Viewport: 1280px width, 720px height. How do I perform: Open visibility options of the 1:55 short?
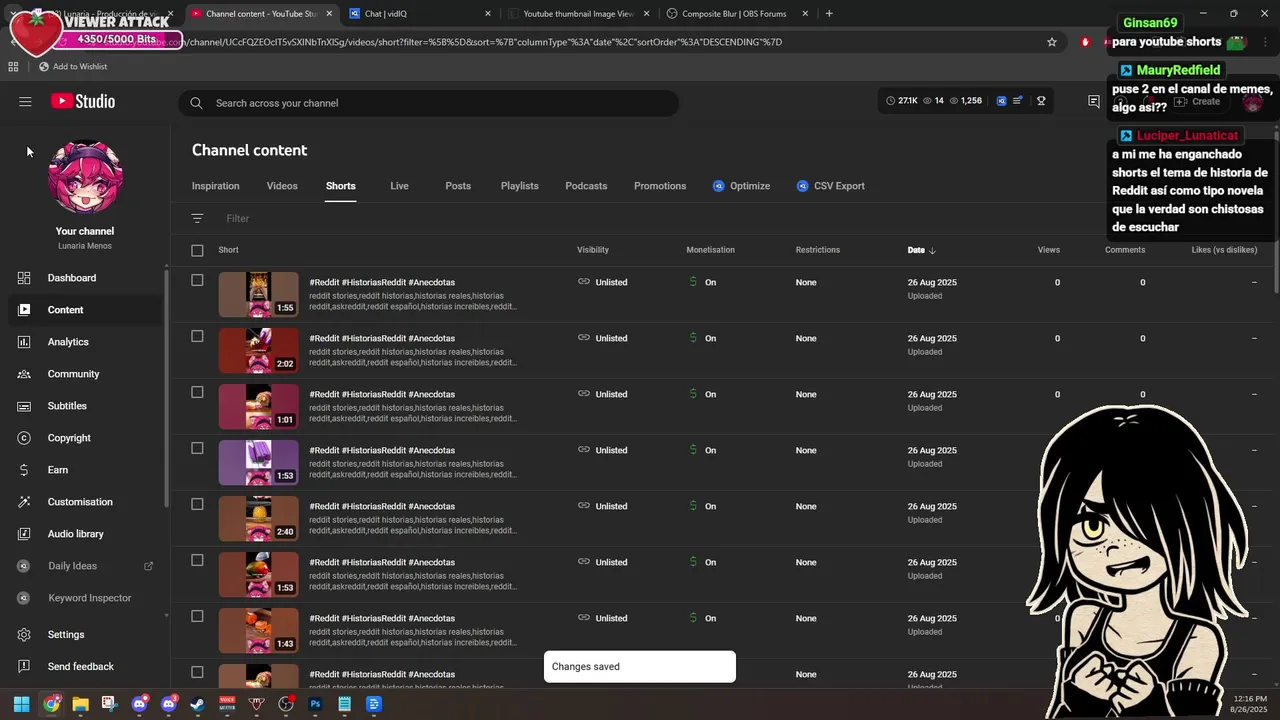click(602, 282)
